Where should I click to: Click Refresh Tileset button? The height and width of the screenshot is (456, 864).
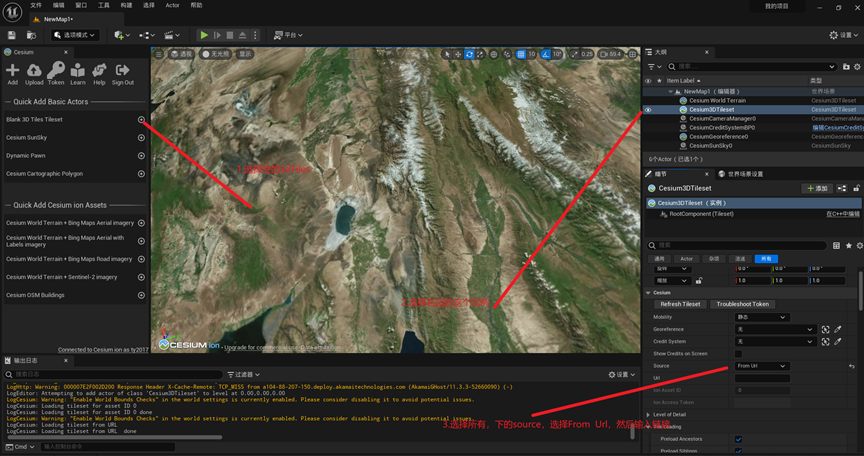click(680, 304)
